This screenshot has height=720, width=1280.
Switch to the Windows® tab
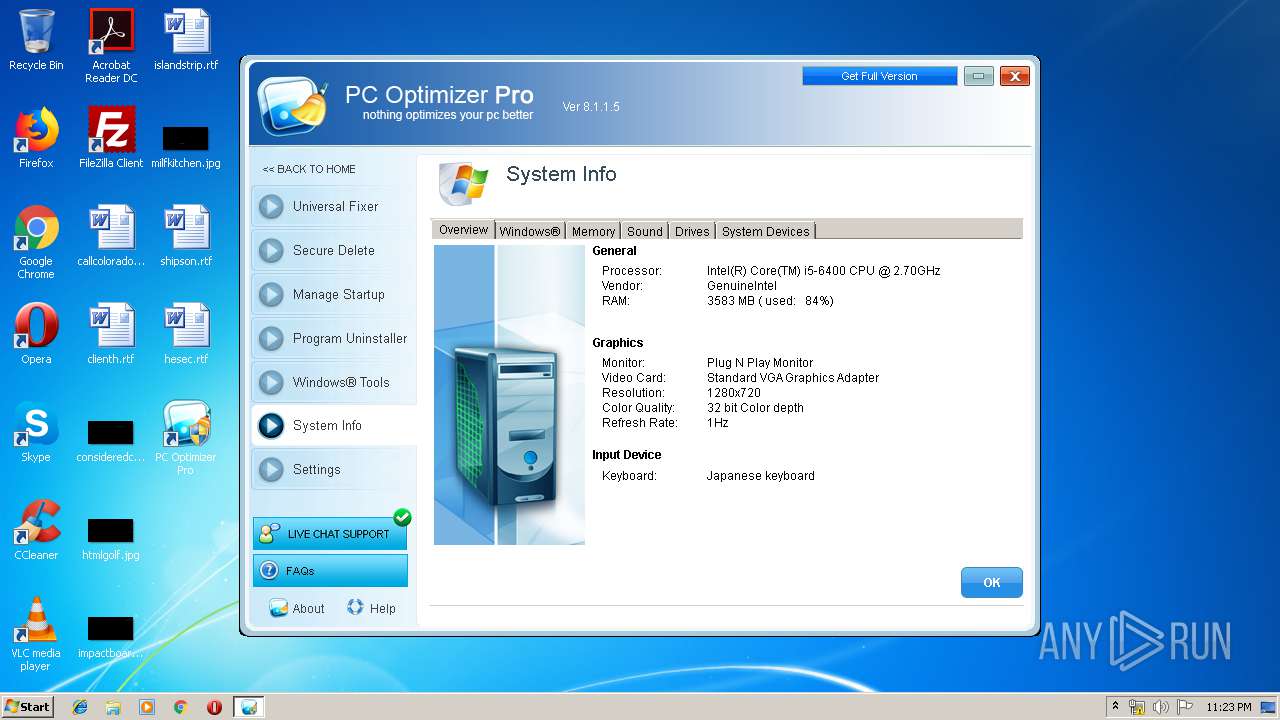pos(530,231)
